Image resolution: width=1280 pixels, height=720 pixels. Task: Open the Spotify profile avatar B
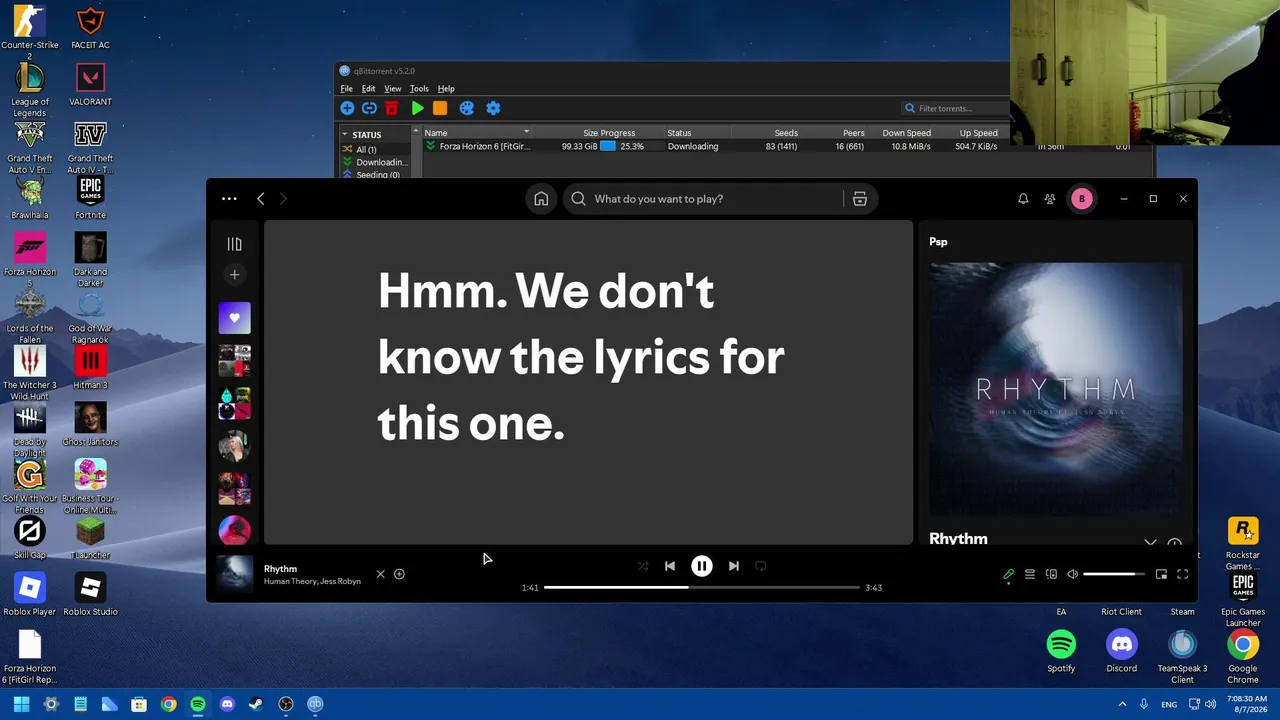(x=1081, y=199)
